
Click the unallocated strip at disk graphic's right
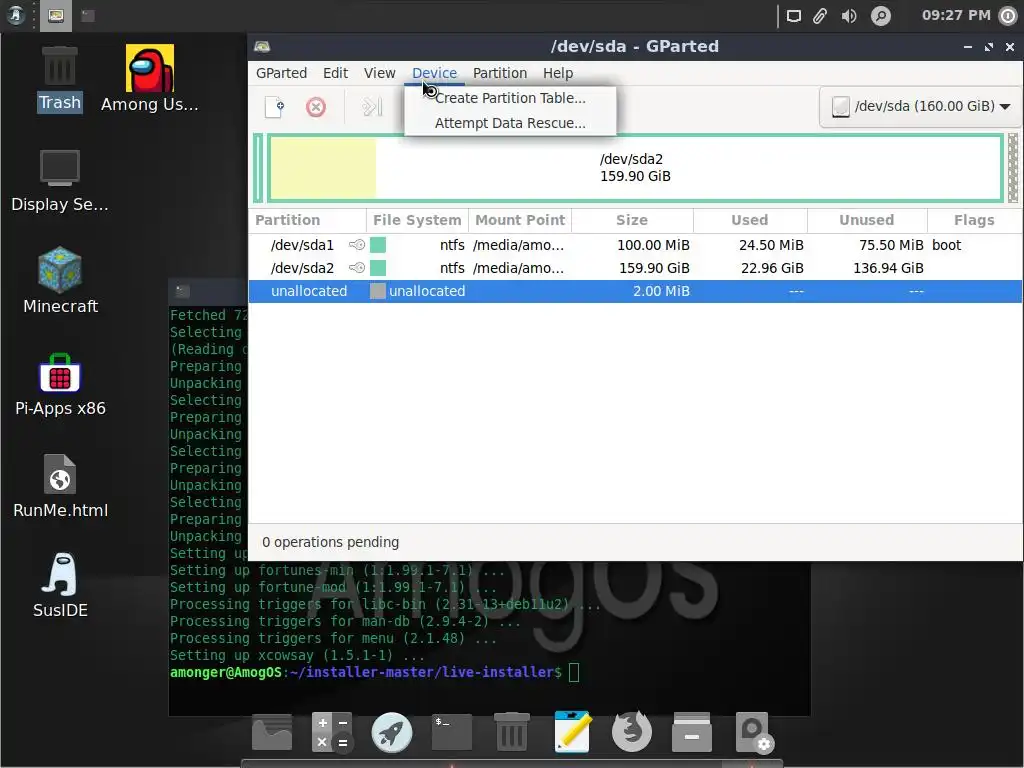point(1013,168)
